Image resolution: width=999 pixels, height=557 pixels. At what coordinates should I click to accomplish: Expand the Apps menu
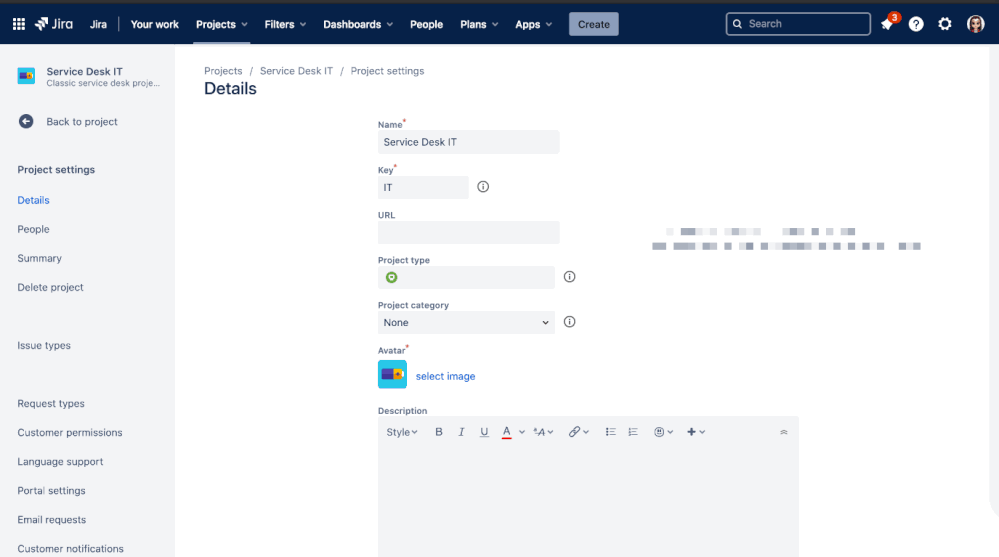[533, 24]
